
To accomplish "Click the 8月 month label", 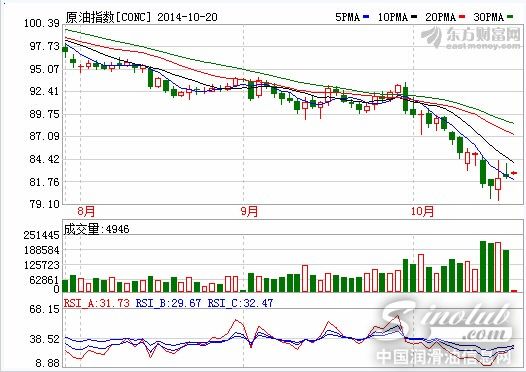I will 86,211.
